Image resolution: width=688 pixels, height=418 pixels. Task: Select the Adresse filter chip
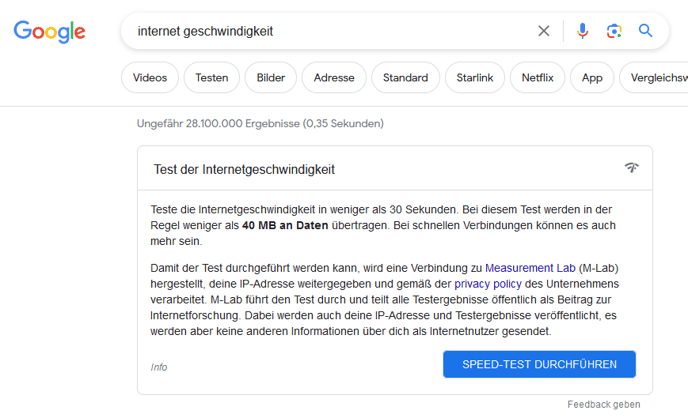[x=334, y=78]
